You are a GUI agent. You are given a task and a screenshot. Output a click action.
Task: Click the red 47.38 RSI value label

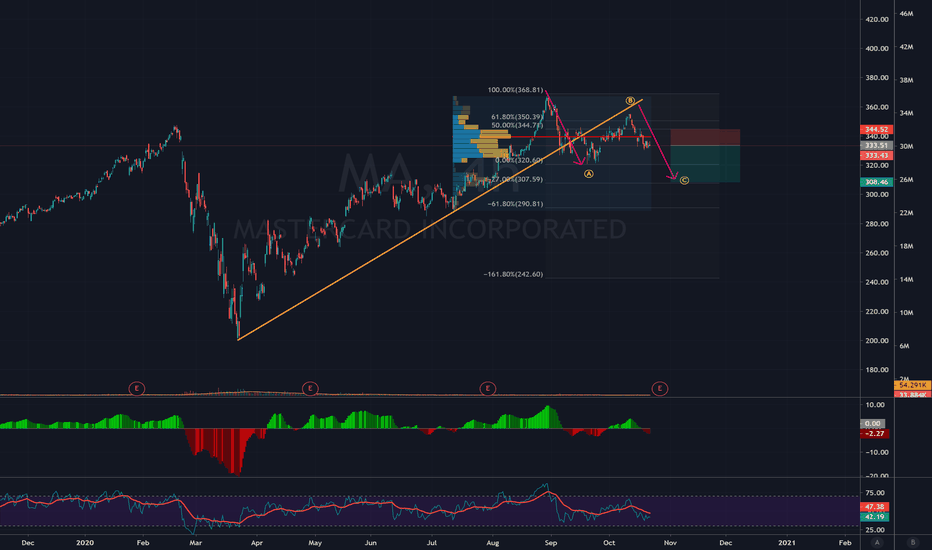(x=875, y=507)
